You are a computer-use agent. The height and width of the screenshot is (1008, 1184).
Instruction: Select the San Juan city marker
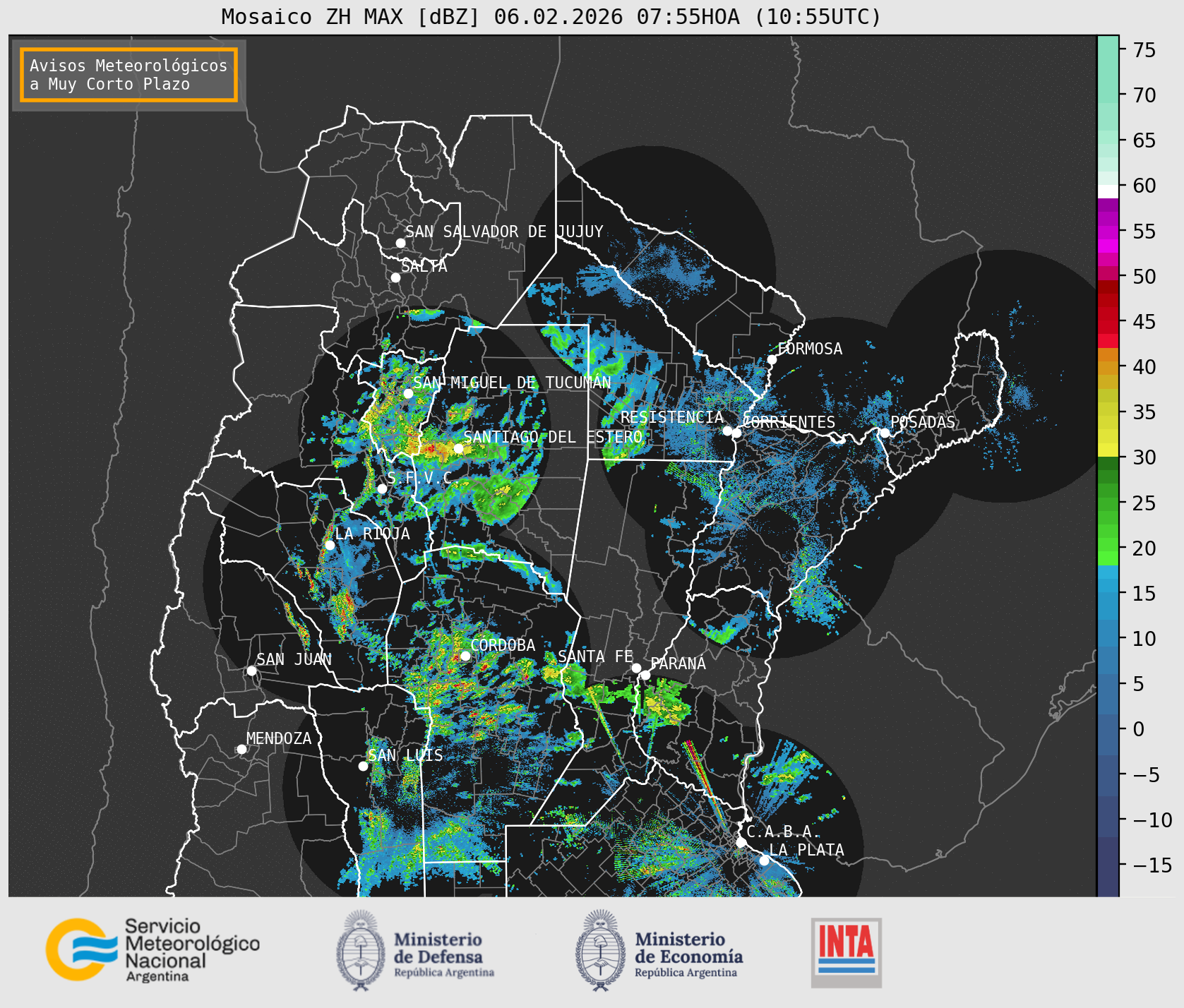[251, 671]
